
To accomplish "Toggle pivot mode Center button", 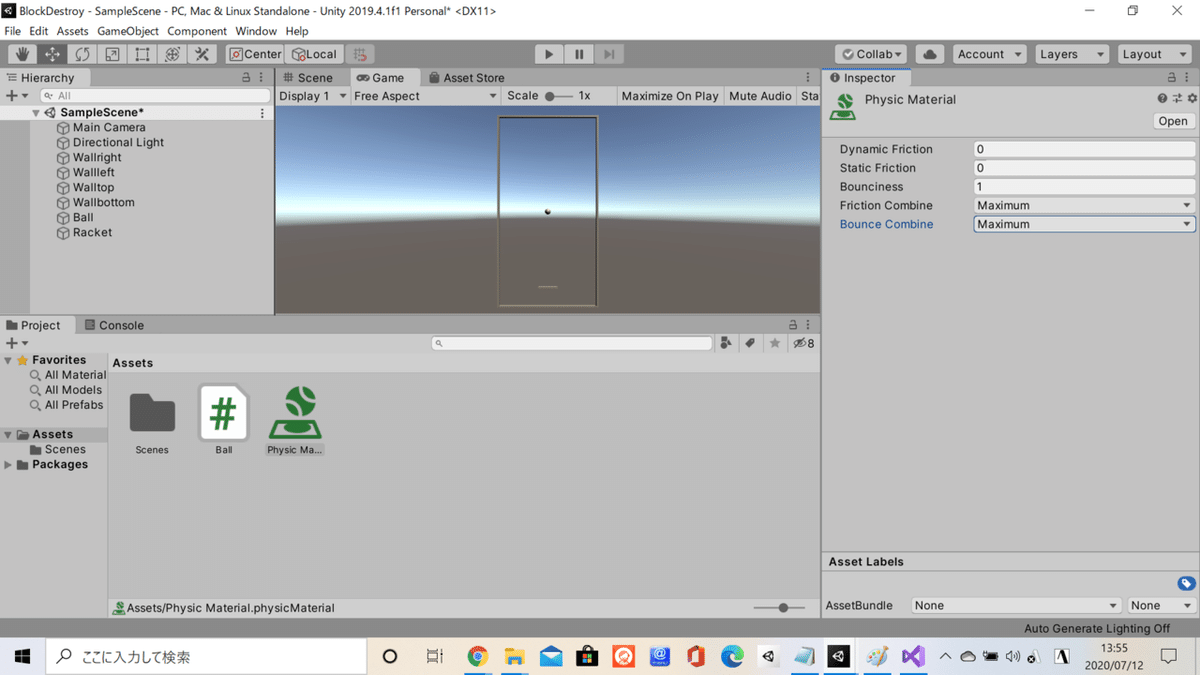I will [256, 54].
